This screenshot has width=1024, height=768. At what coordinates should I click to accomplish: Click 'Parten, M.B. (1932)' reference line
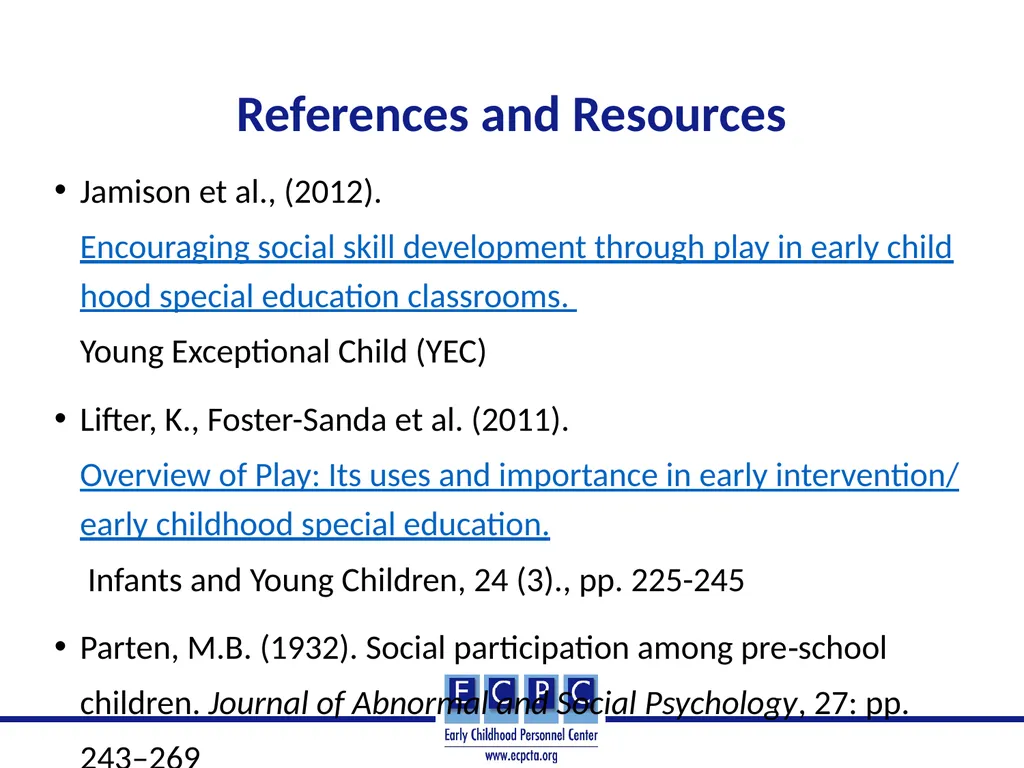click(x=483, y=648)
